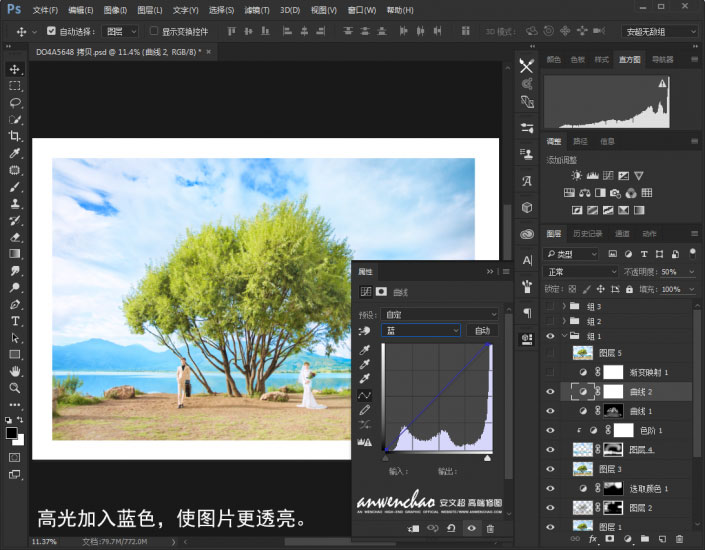
Task: Select the Move tool in toolbox
Action: 14,69
